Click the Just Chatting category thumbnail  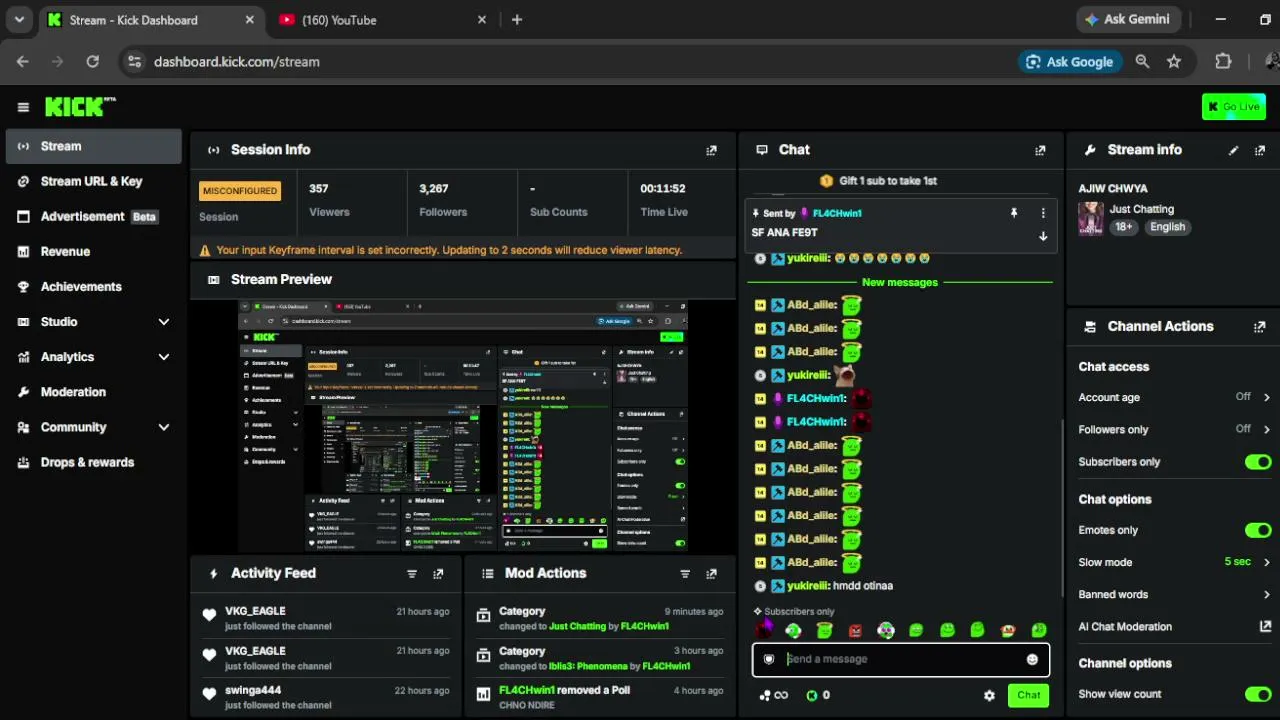tap(1091, 218)
